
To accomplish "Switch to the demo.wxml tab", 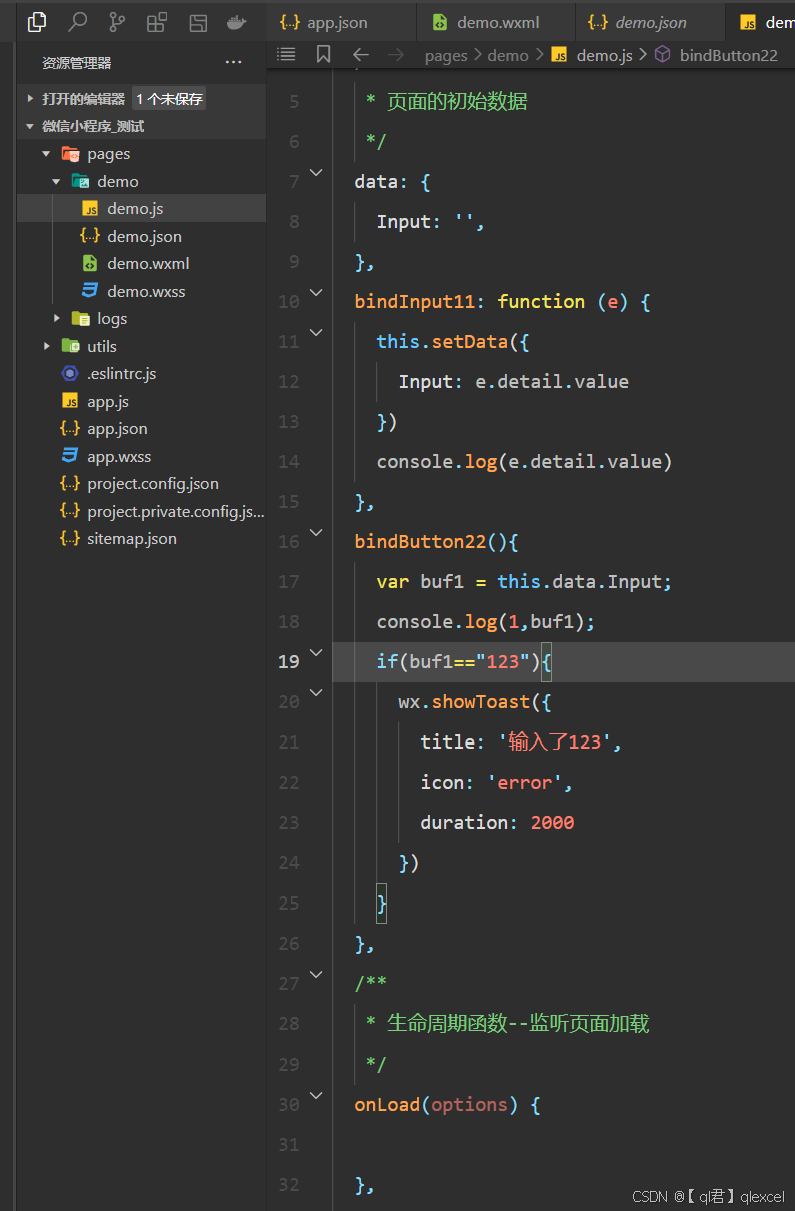I will 498,22.
